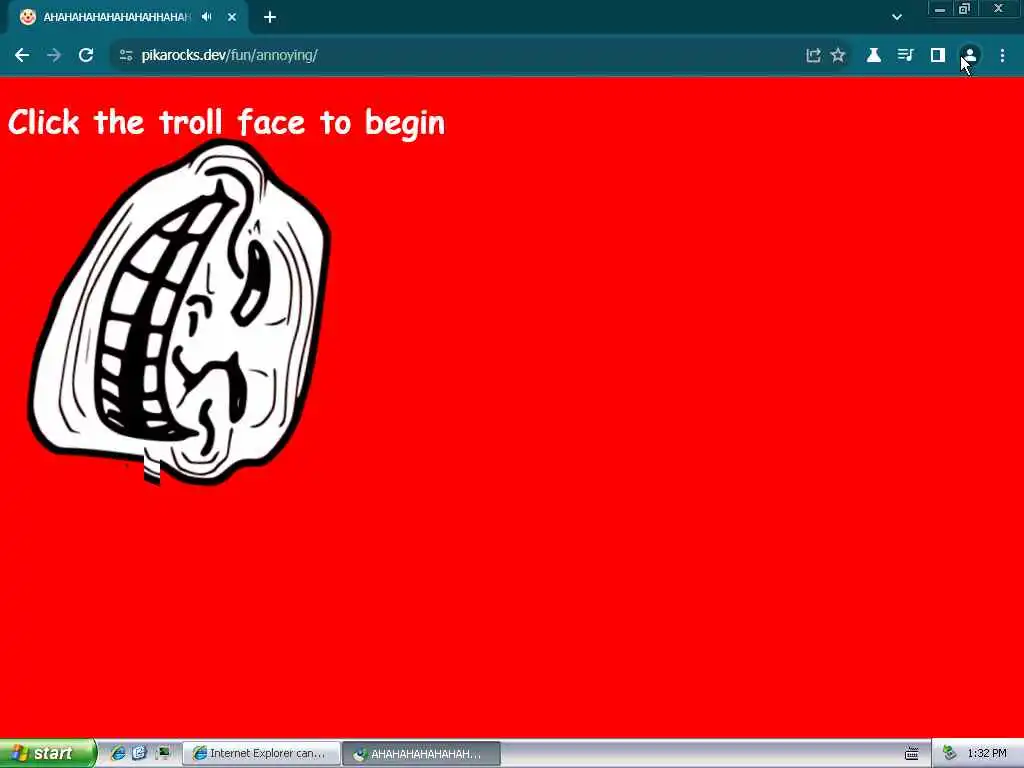Click the system tray network icon
The height and width of the screenshot is (768, 1024).
click(x=950, y=753)
